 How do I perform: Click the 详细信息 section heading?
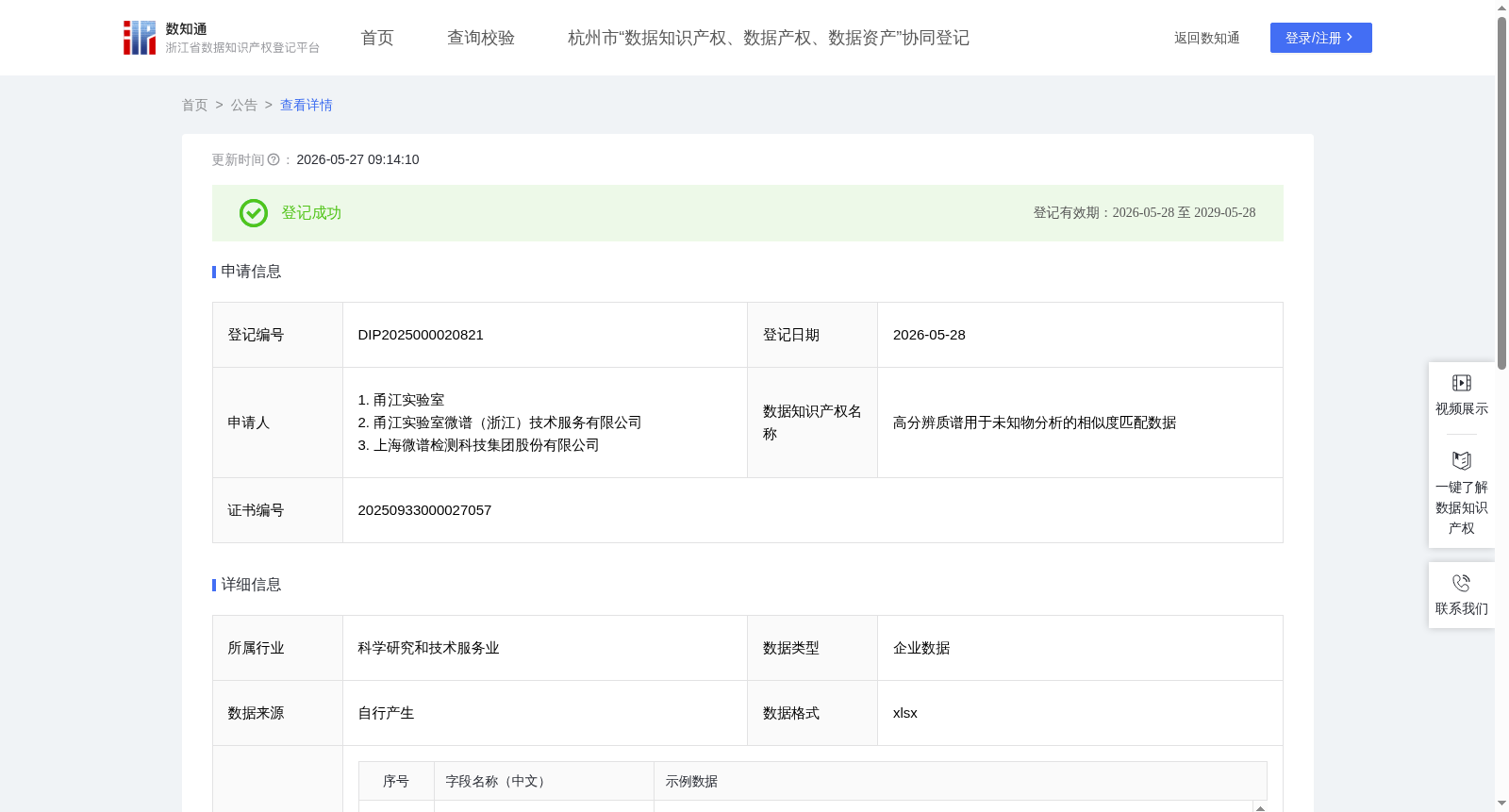[x=251, y=585]
